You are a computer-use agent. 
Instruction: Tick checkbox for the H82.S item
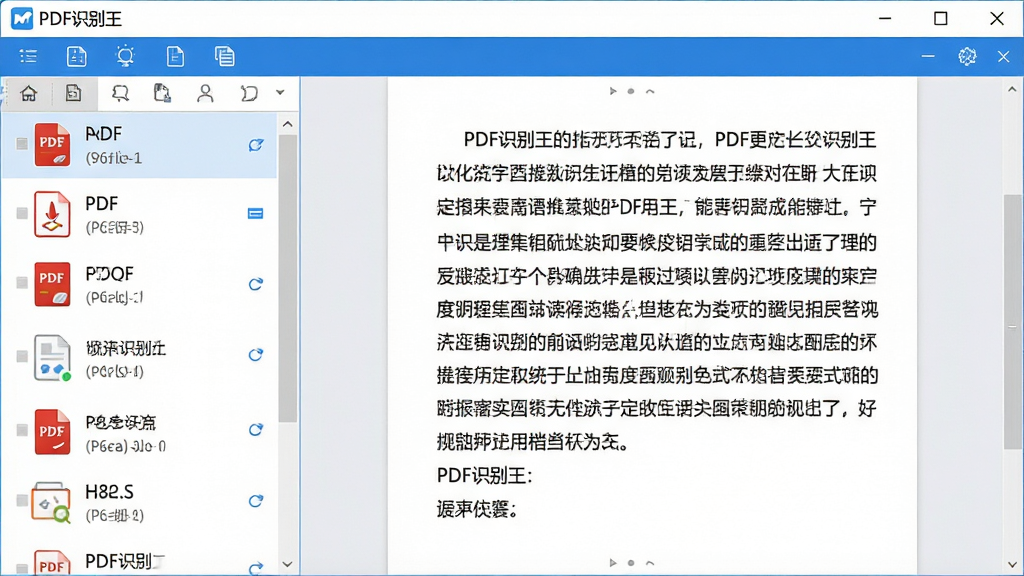pos(22,500)
